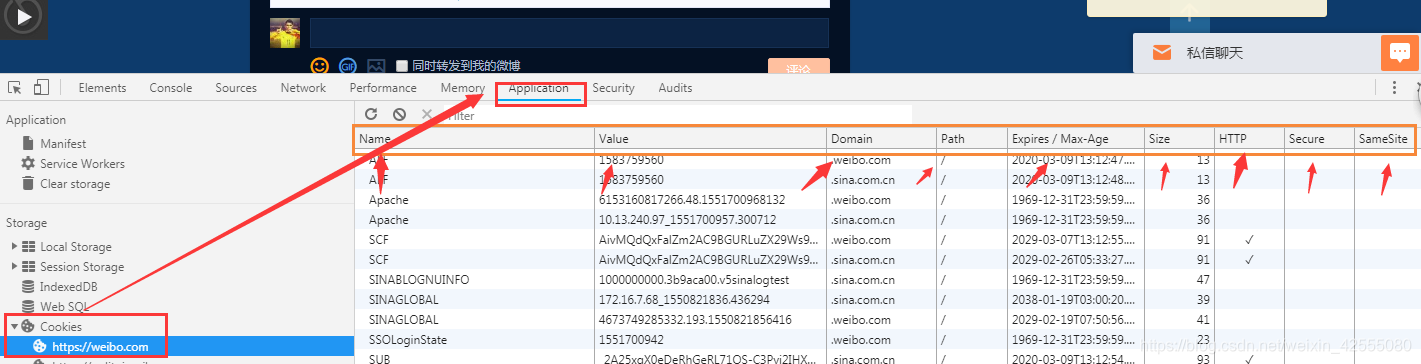
Task: Sort cookies by the Domain column
Action: [x=881, y=139]
